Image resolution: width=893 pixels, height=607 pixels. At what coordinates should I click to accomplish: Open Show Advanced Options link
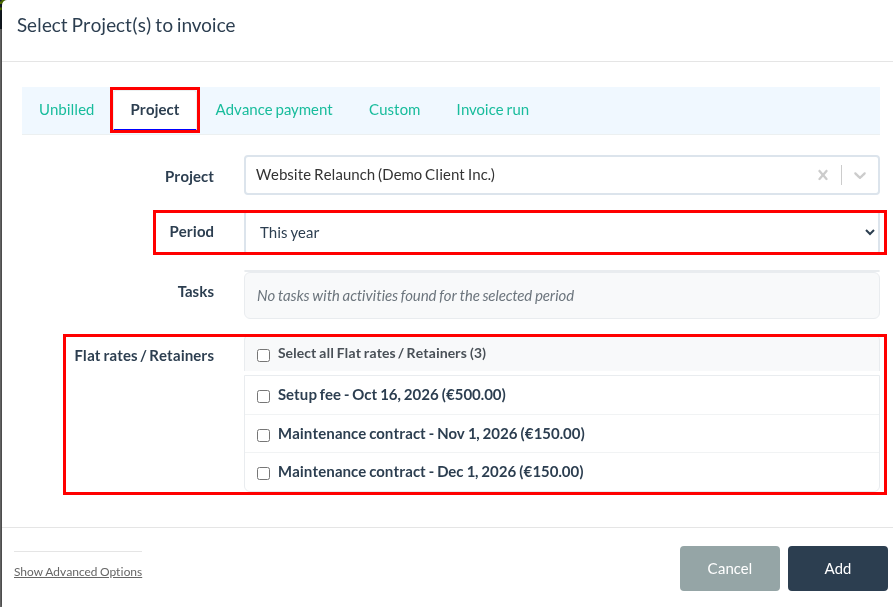78,572
